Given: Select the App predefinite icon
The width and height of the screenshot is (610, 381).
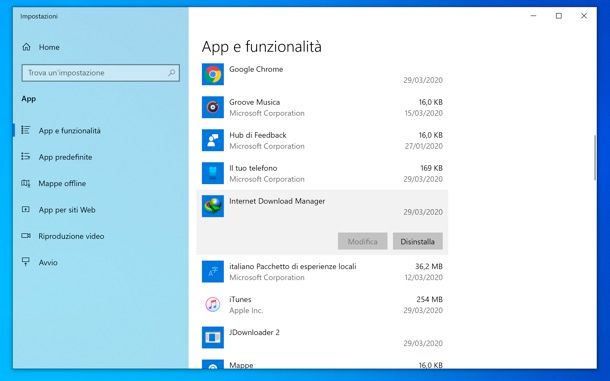Looking at the screenshot, I should [x=26, y=156].
